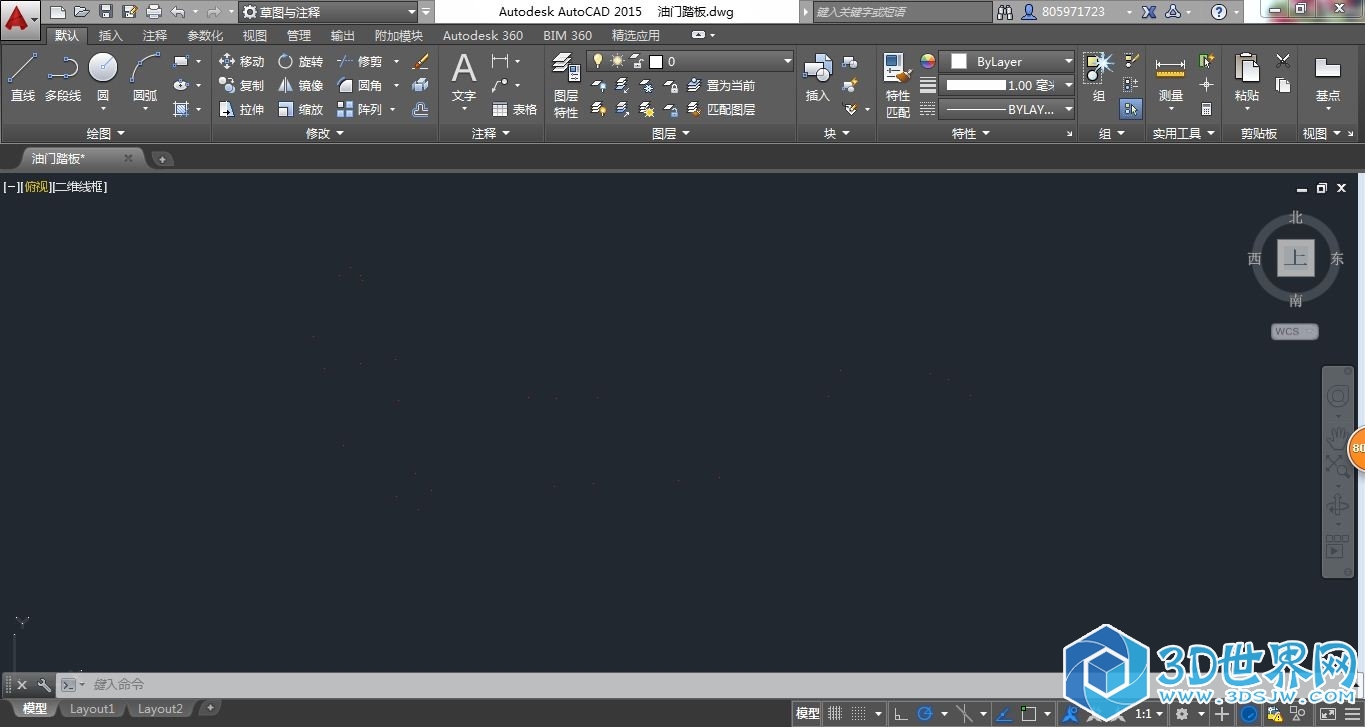Toggle snap mode in status bar
The width and height of the screenshot is (1365, 727).
click(857, 714)
